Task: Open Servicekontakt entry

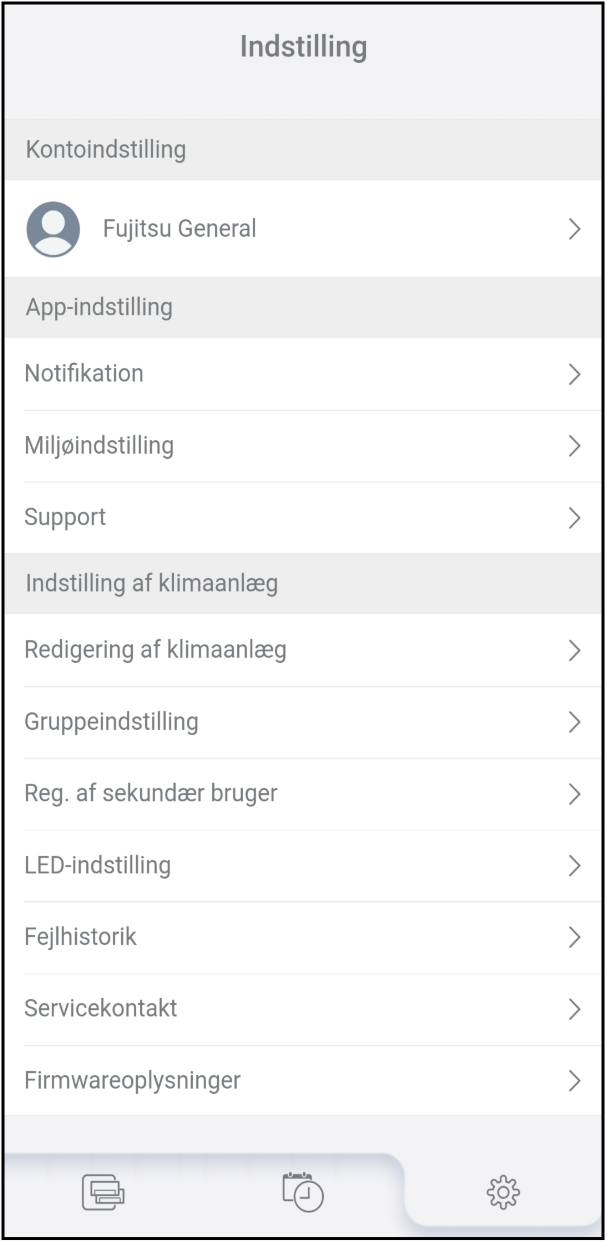Action: click(x=101, y=1008)
